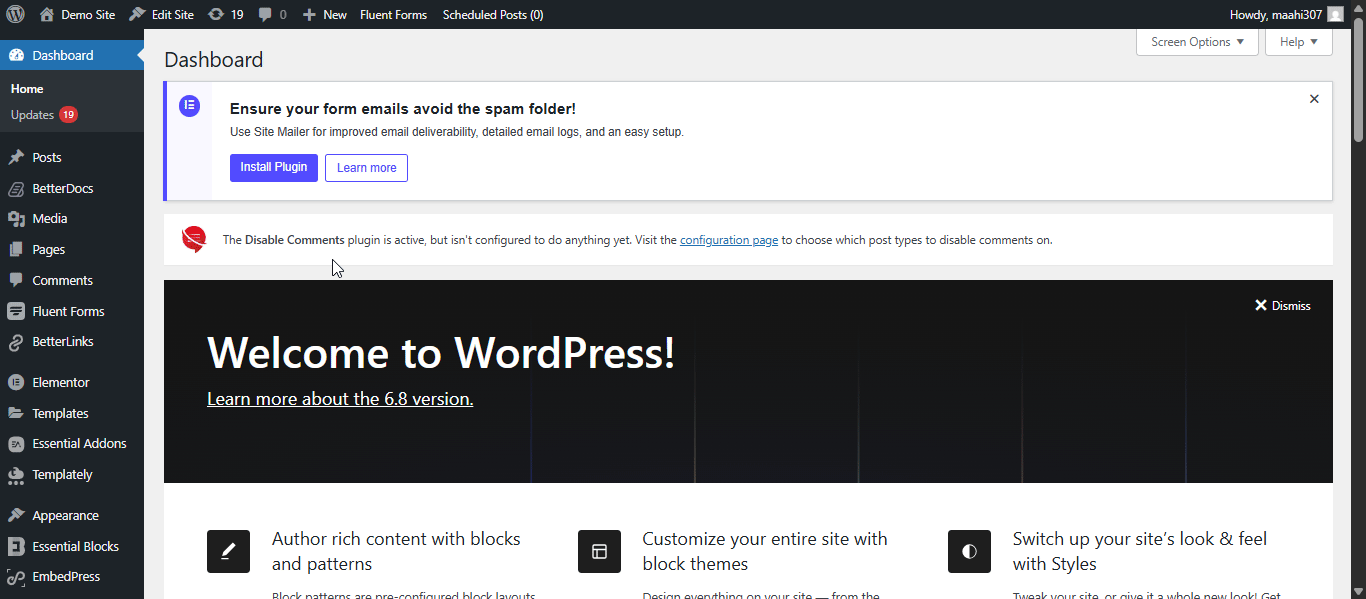Click the layout icon for block themes
The width and height of the screenshot is (1366, 599).
coord(599,551)
